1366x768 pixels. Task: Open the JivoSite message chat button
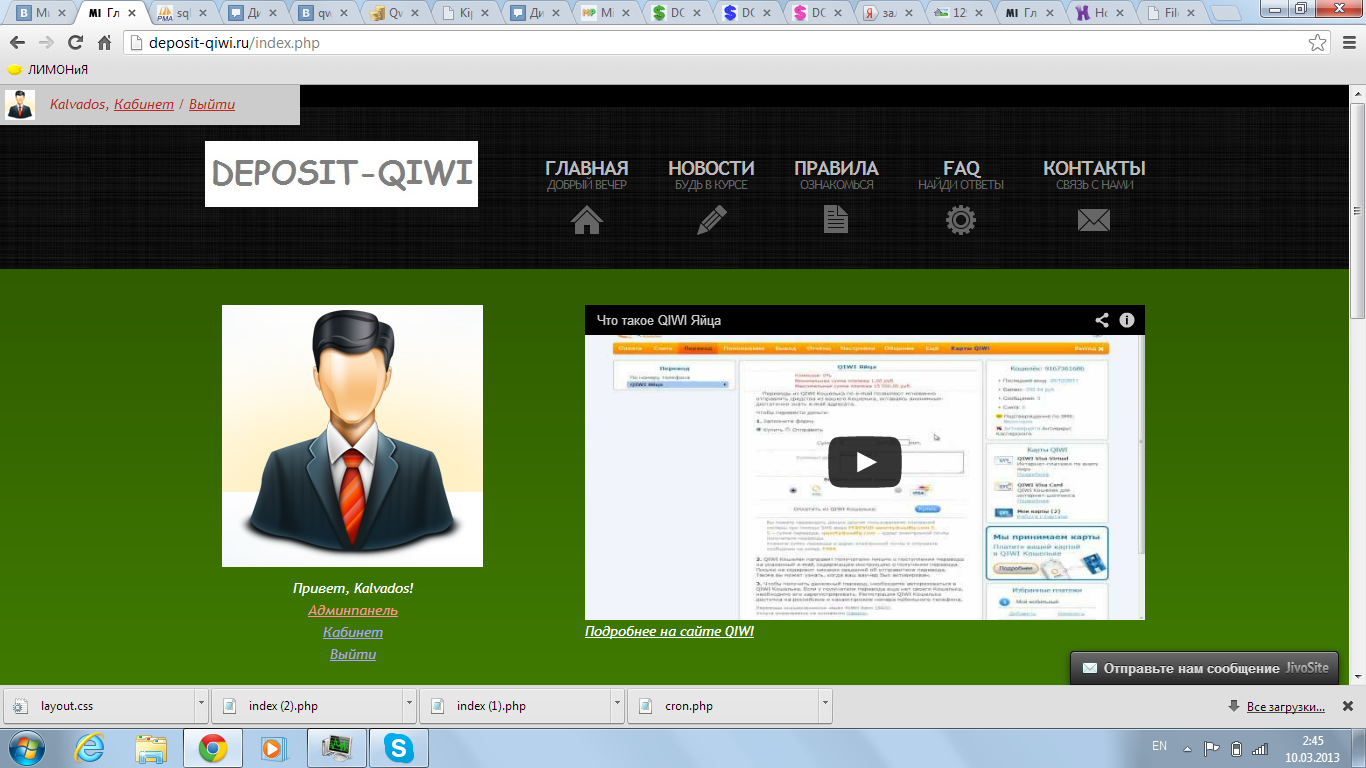1204,668
